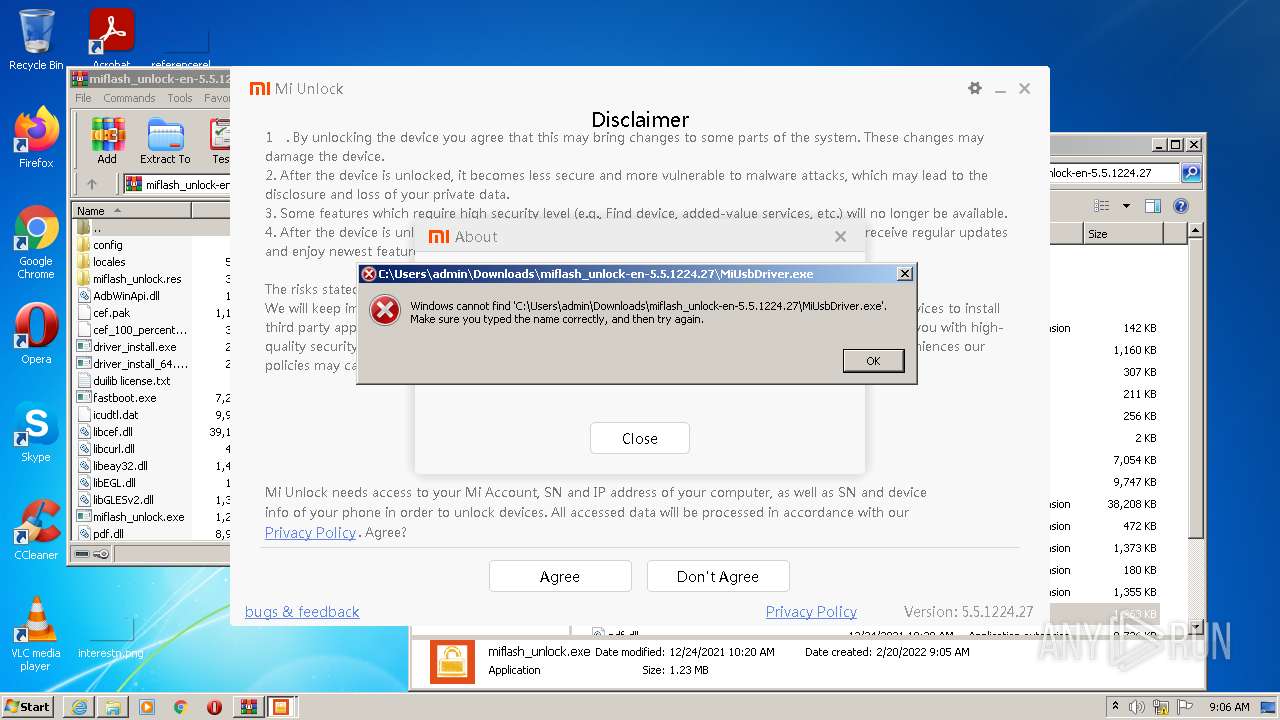Viewport: 1280px width, 720px height.
Task: Open Acrobat desktop shortcut
Action: [x=111, y=40]
